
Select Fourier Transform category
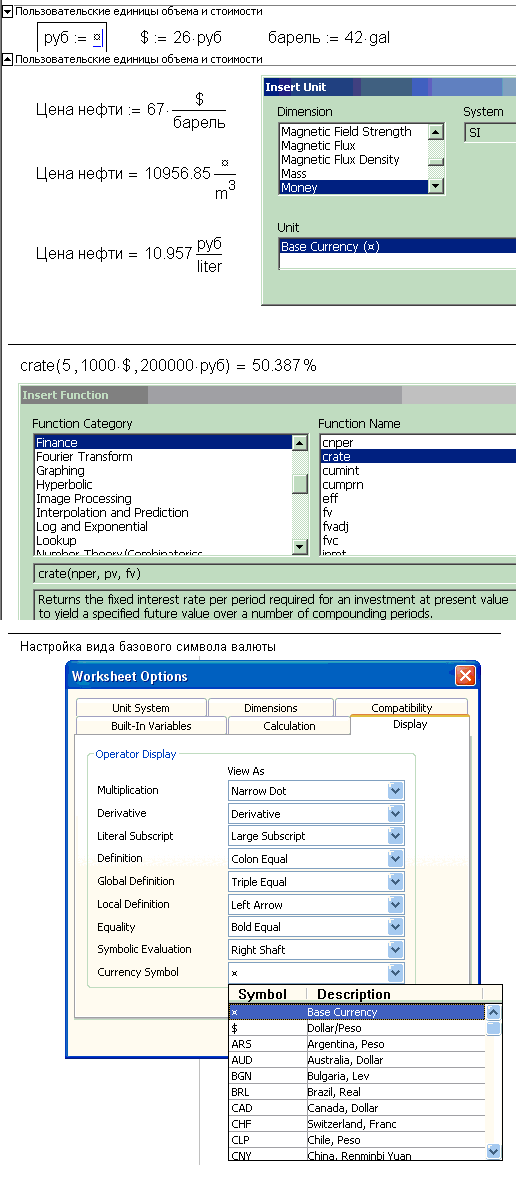pyautogui.click(x=162, y=456)
